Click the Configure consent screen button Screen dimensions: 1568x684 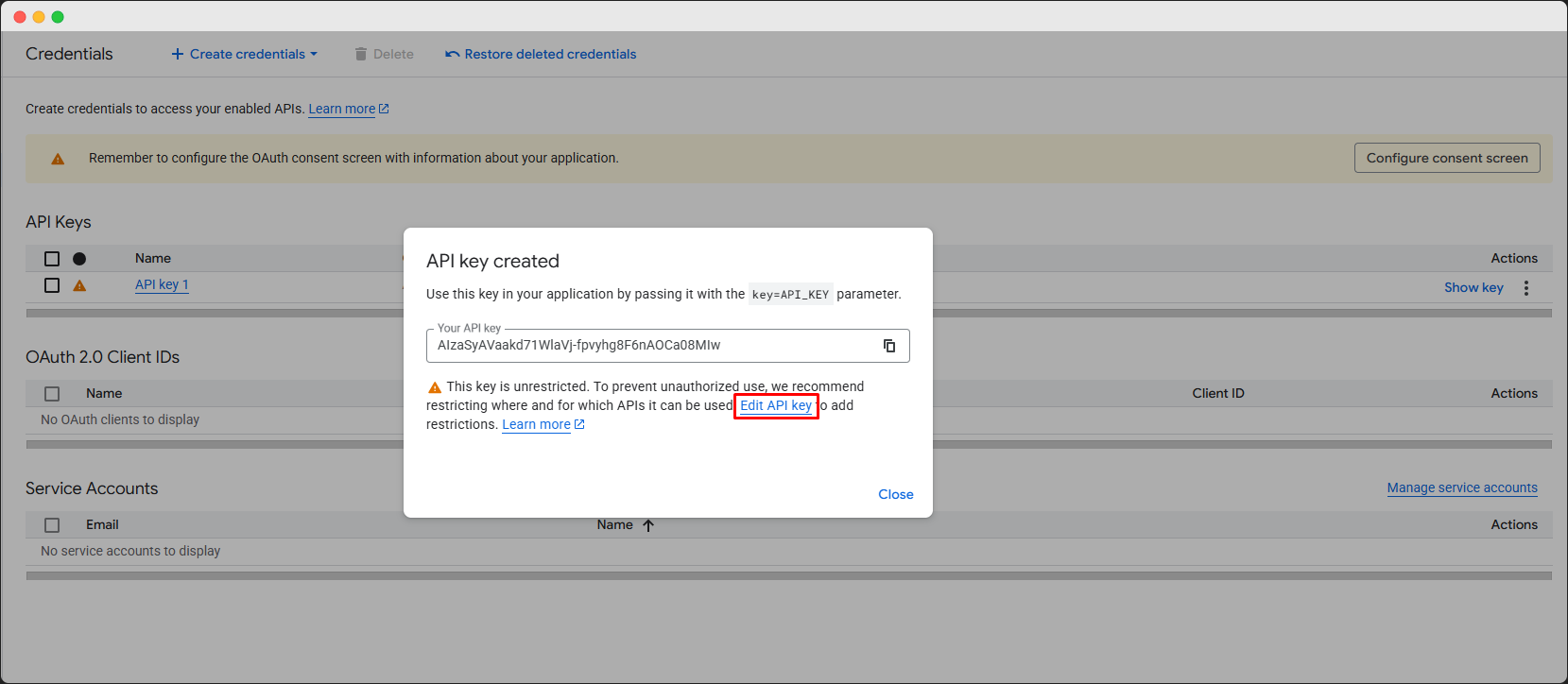click(1447, 158)
